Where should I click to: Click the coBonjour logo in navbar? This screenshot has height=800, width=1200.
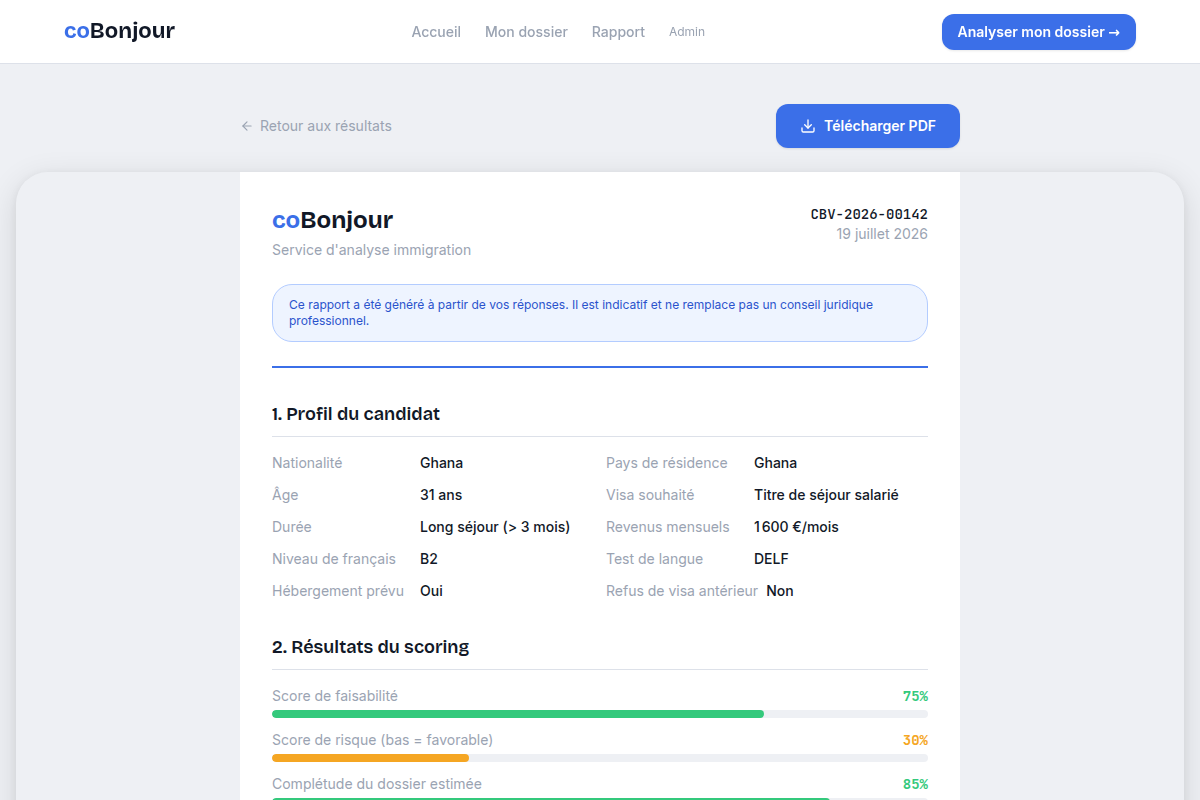pyautogui.click(x=119, y=31)
